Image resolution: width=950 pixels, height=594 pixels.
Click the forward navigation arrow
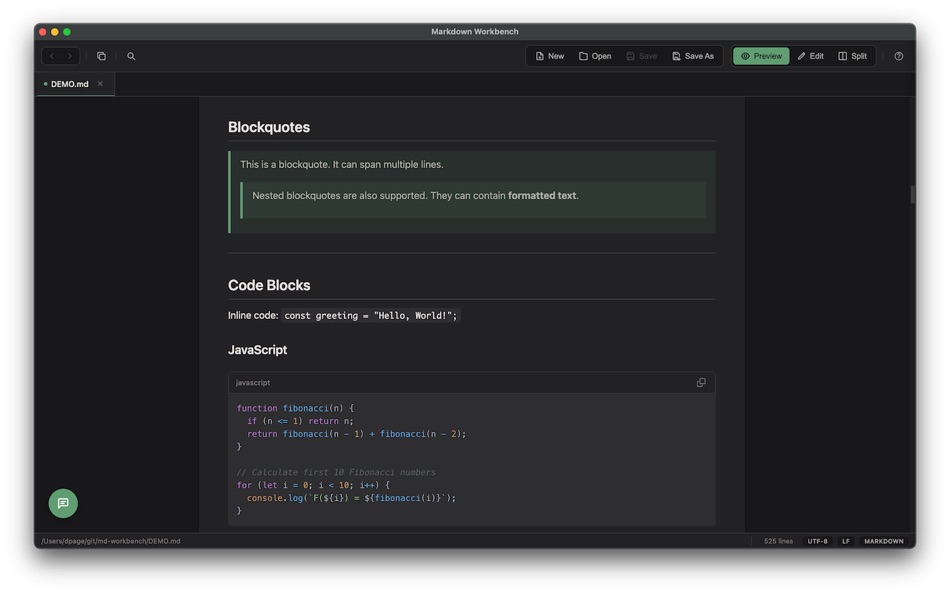pyautogui.click(x=69, y=55)
